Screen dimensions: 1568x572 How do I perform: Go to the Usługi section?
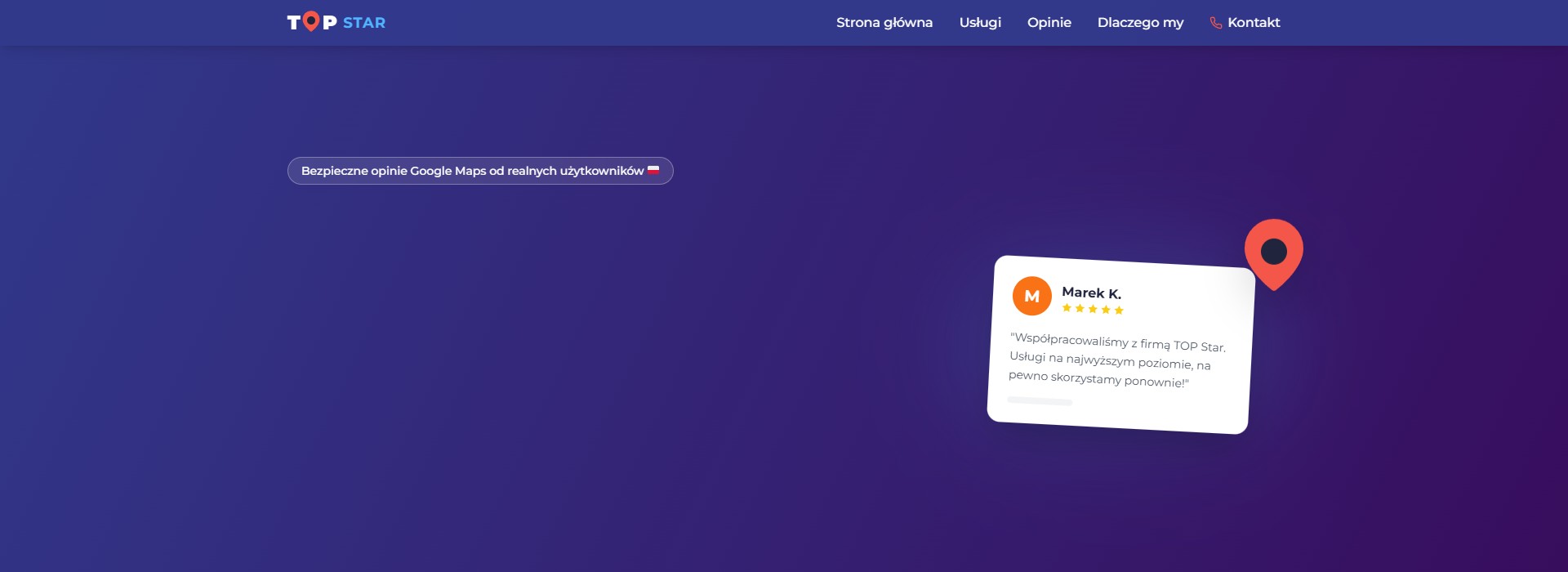(x=980, y=23)
